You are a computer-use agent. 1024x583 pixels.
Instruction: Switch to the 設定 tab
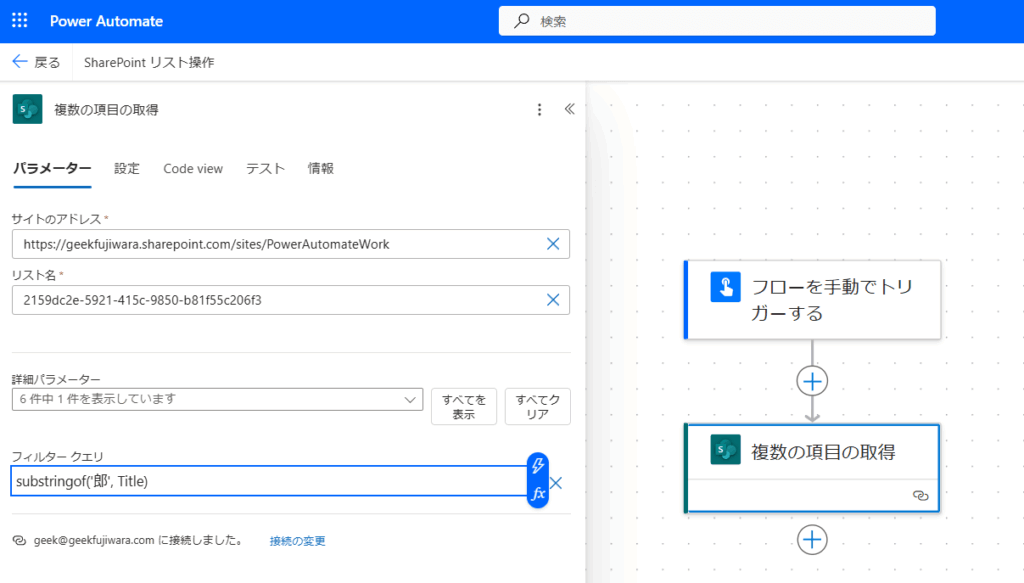127,168
